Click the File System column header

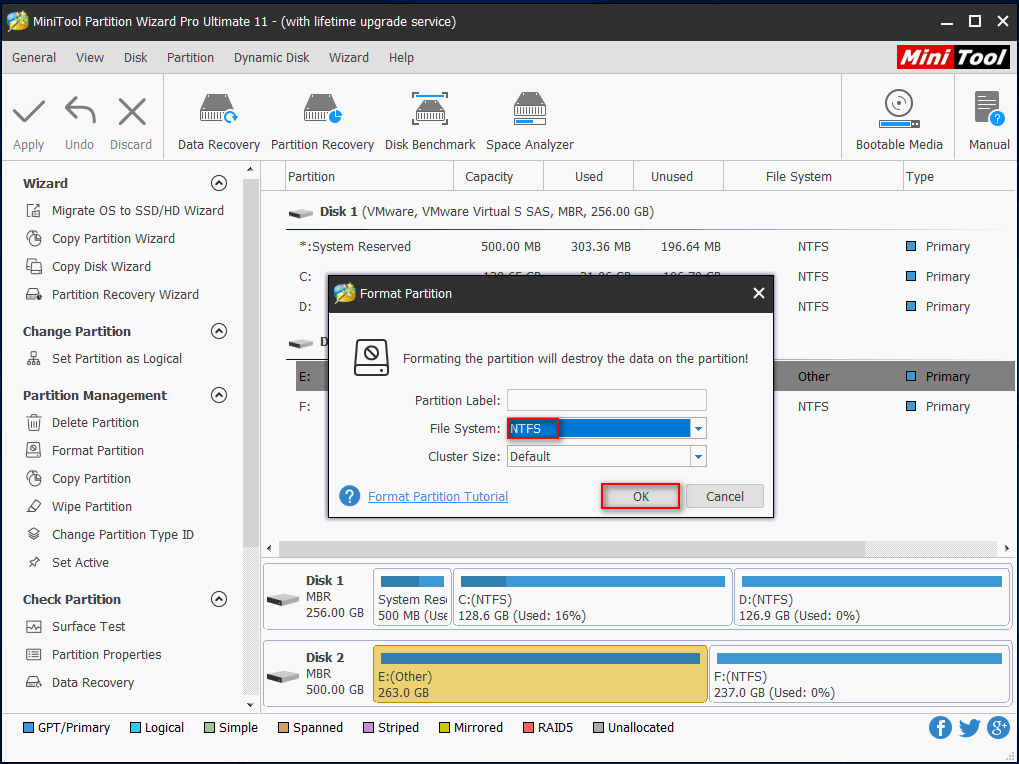[813, 177]
